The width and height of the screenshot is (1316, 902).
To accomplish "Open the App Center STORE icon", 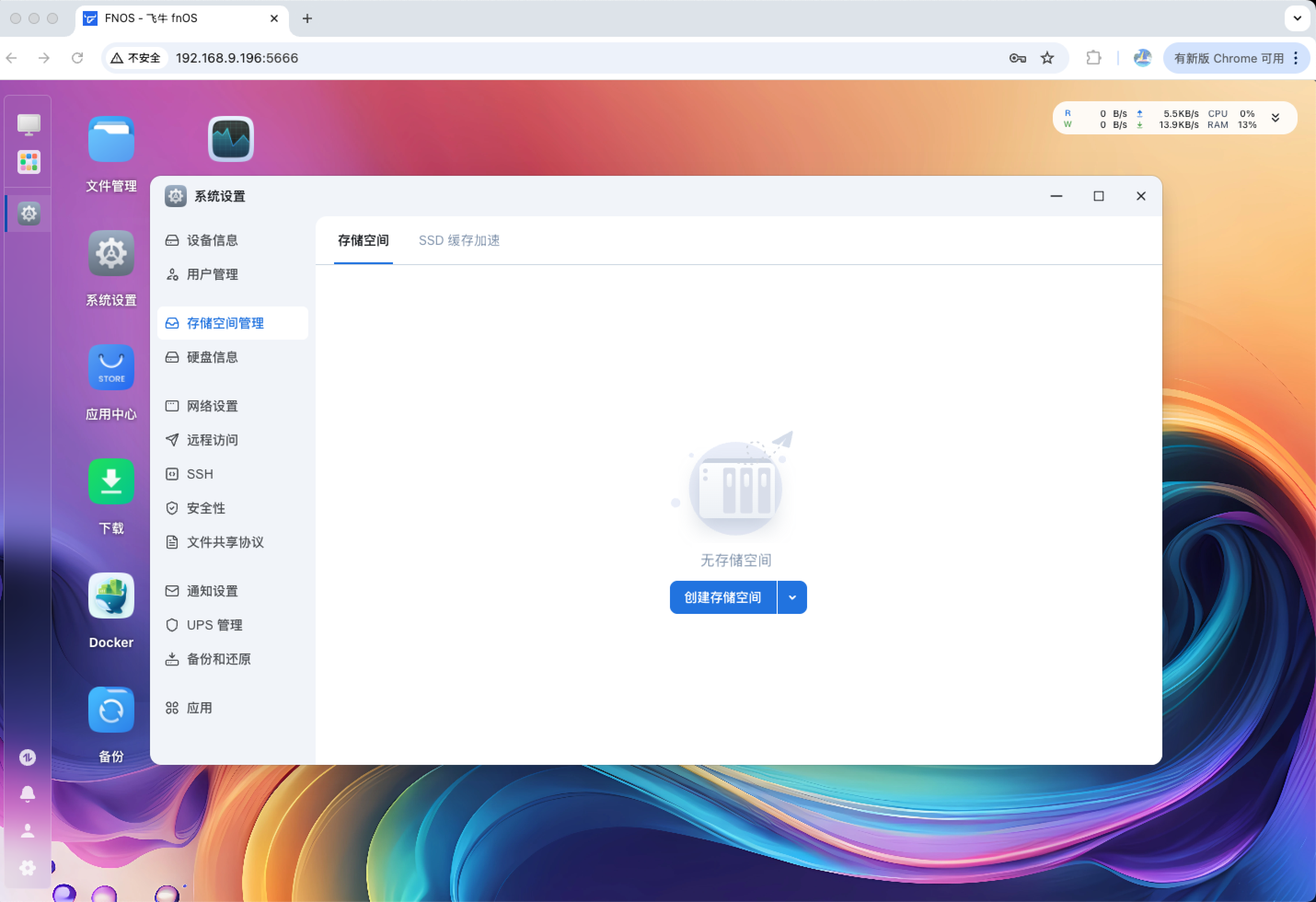I will (x=111, y=367).
